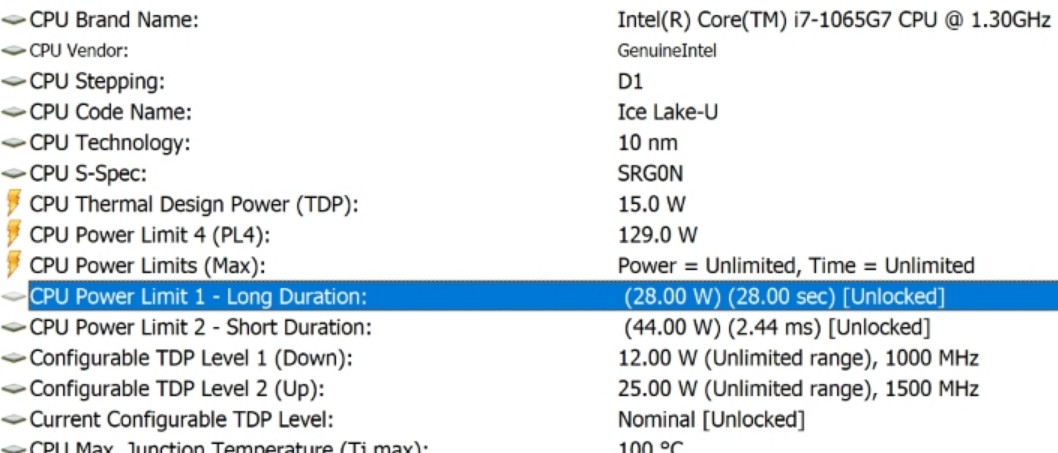Click the chip icon beside CPU Stepping
The width and height of the screenshot is (1058, 453).
point(13,82)
